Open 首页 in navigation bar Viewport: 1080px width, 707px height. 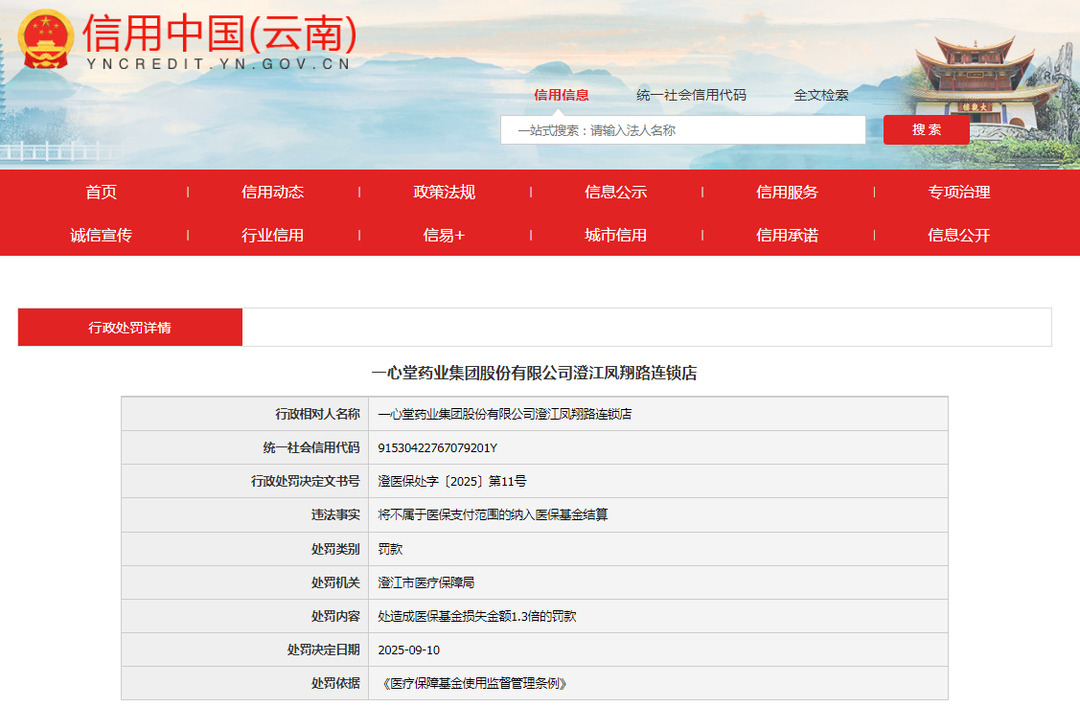point(101,192)
